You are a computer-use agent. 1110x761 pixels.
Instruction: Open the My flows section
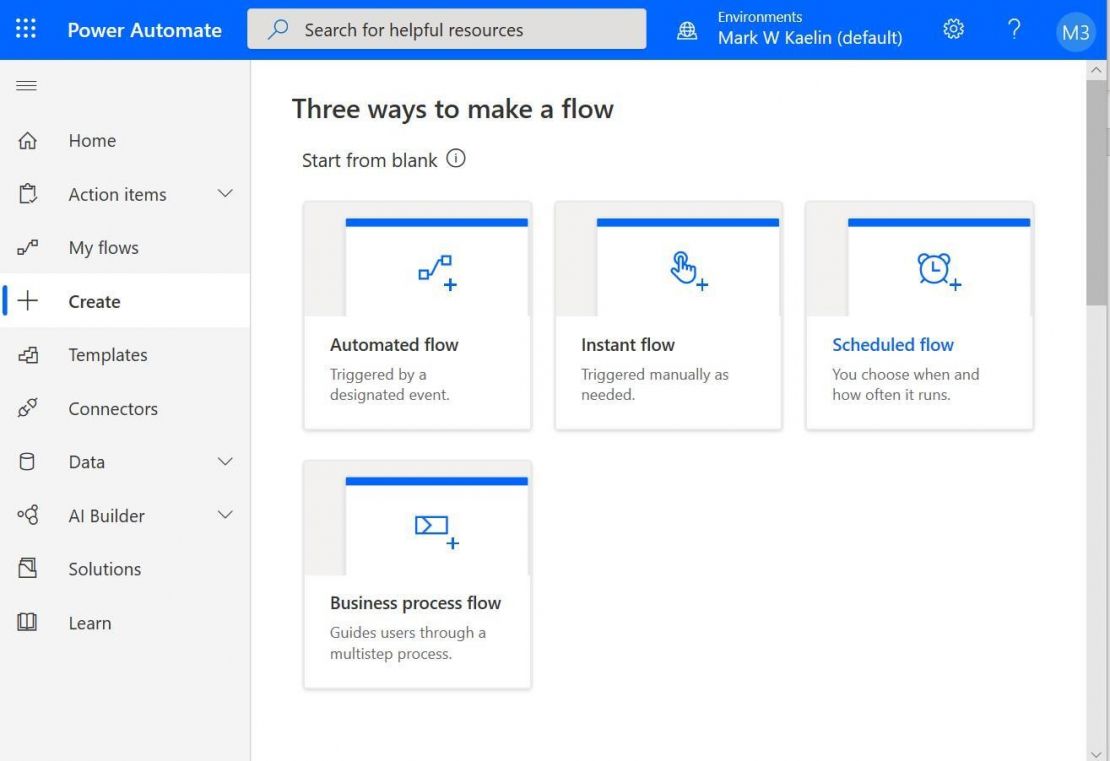pyautogui.click(x=101, y=247)
